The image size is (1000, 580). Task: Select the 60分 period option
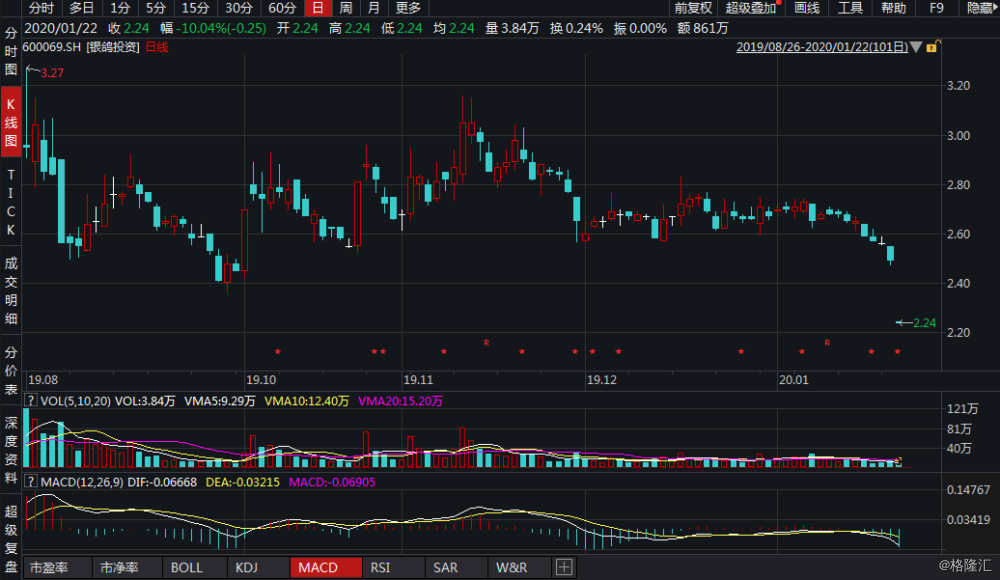(x=283, y=8)
